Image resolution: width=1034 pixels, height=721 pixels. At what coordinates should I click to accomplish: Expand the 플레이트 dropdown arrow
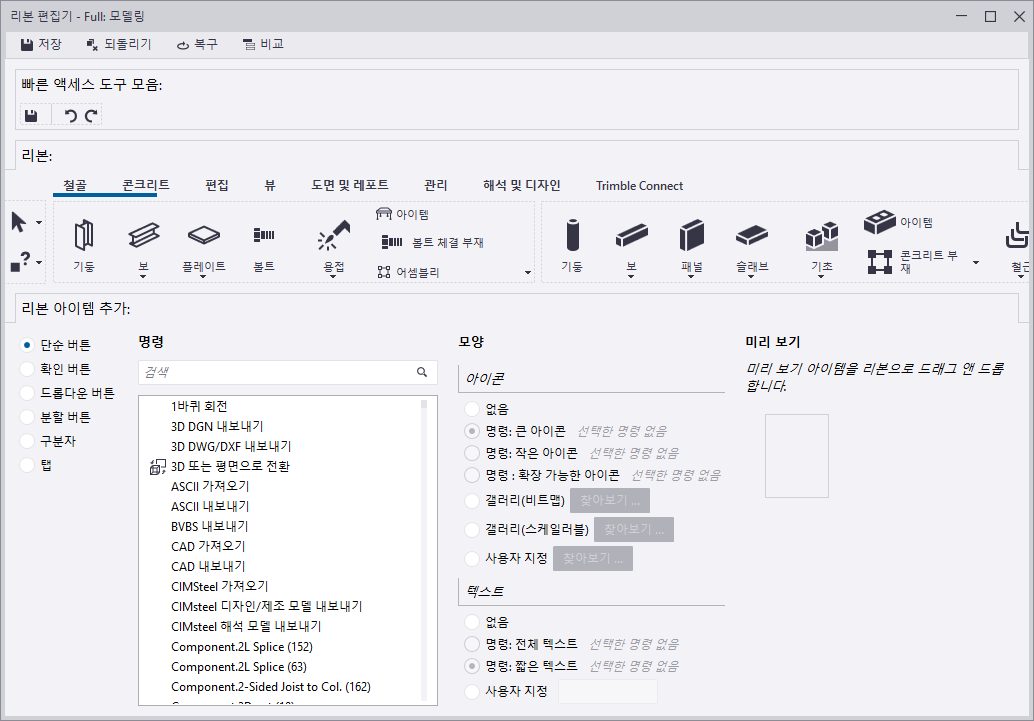204,278
